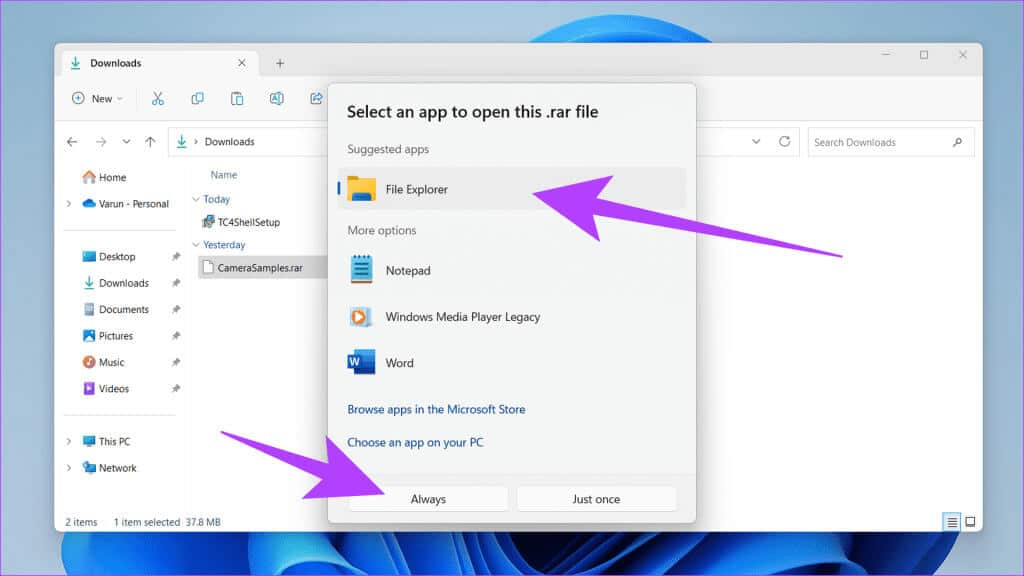Go up one folder level
The height and width of the screenshot is (576, 1024).
tap(150, 142)
